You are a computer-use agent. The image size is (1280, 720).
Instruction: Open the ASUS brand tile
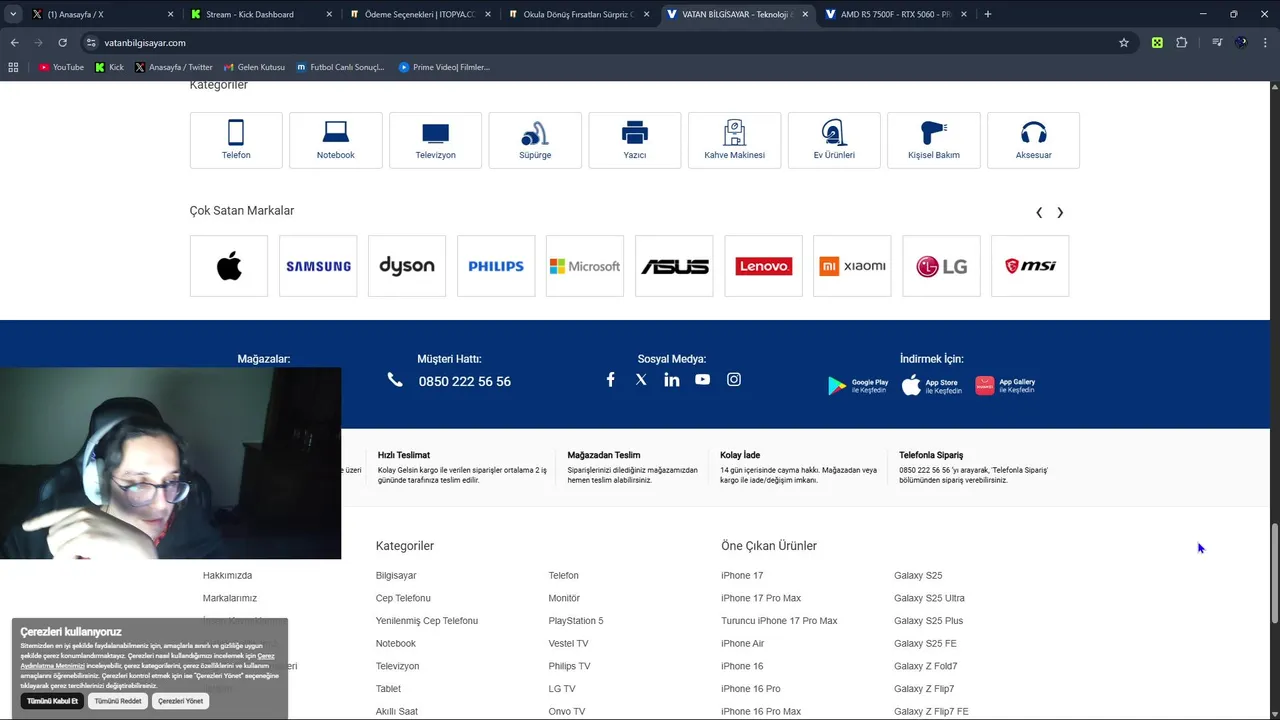(x=674, y=266)
